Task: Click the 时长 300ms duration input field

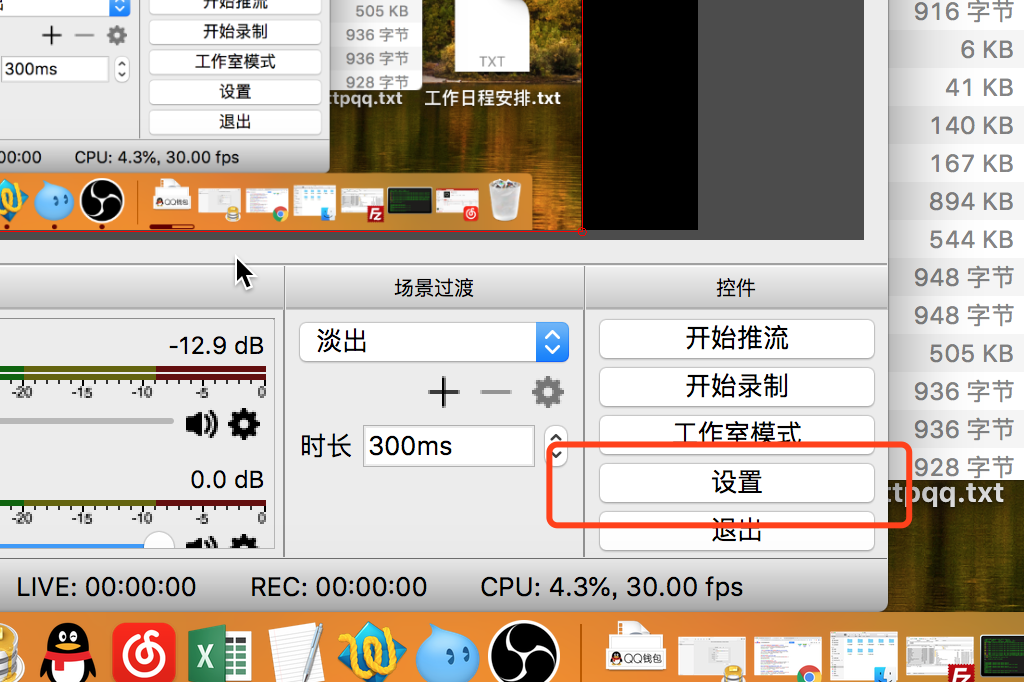Action: coord(449,446)
